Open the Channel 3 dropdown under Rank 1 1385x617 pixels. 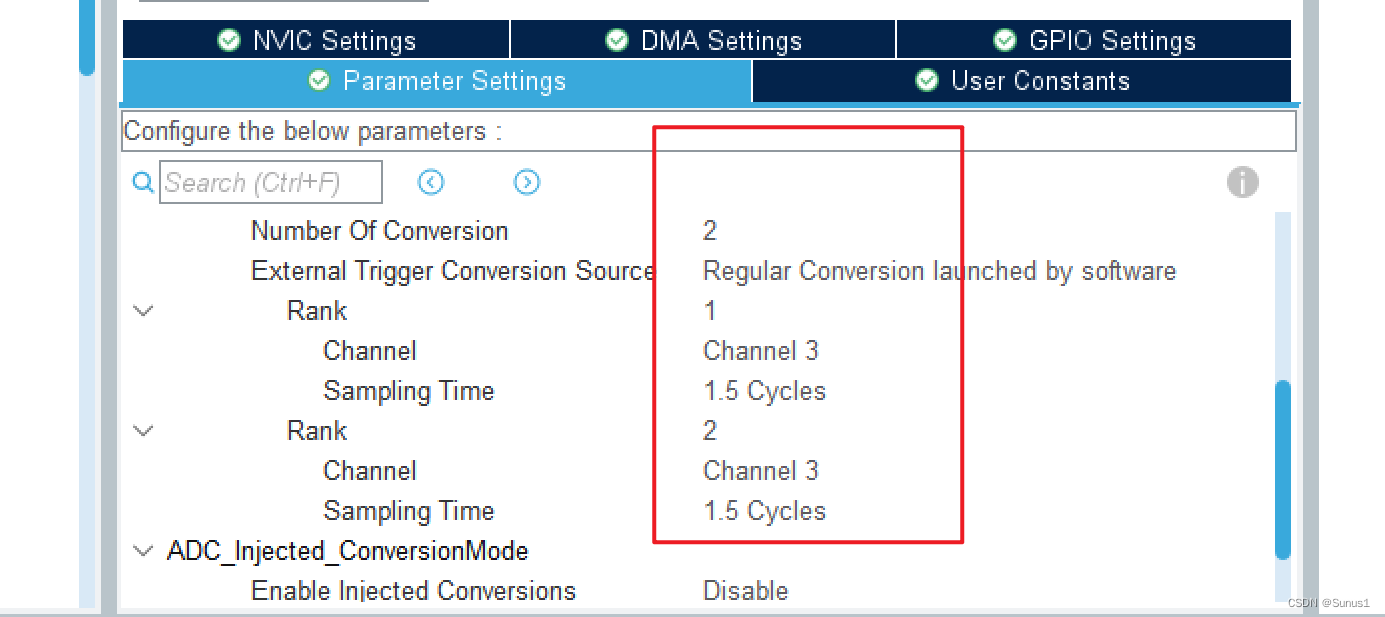[761, 350]
